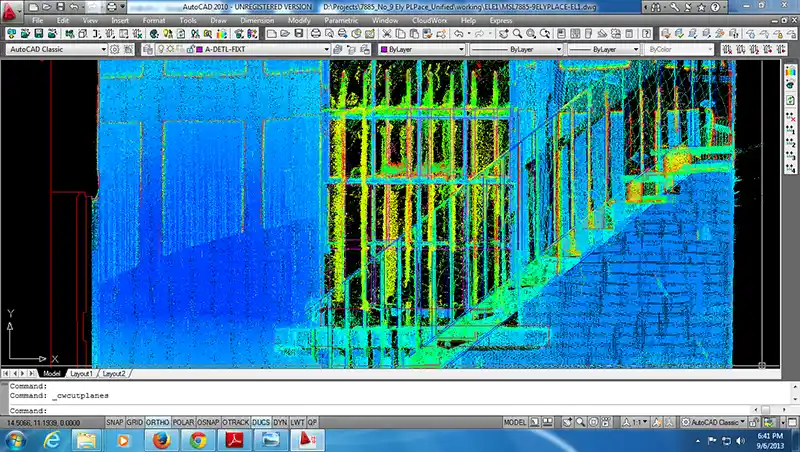Click the Save icon in Quick Access toolbar
Screen dimensions: 800x452
60,7
